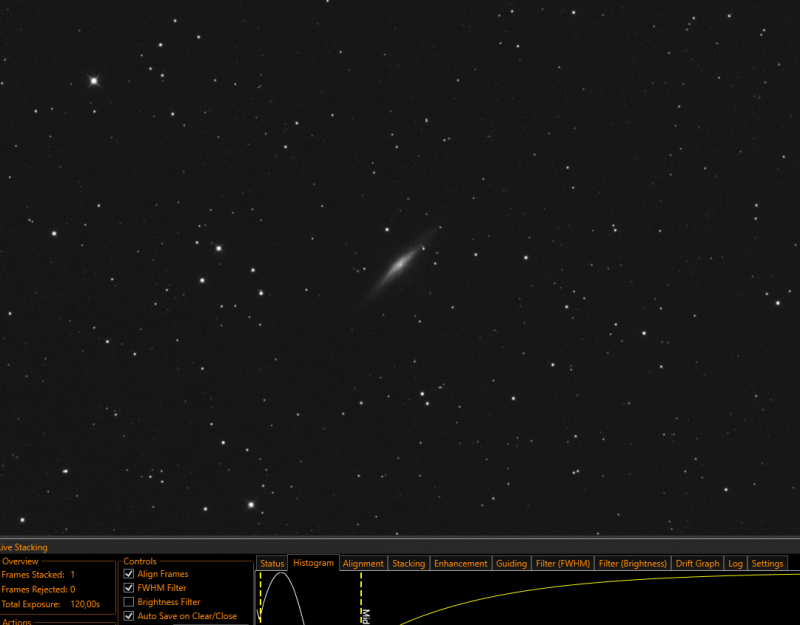Image resolution: width=800 pixels, height=625 pixels.
Task: Open the Log tab
Action: tap(735, 563)
